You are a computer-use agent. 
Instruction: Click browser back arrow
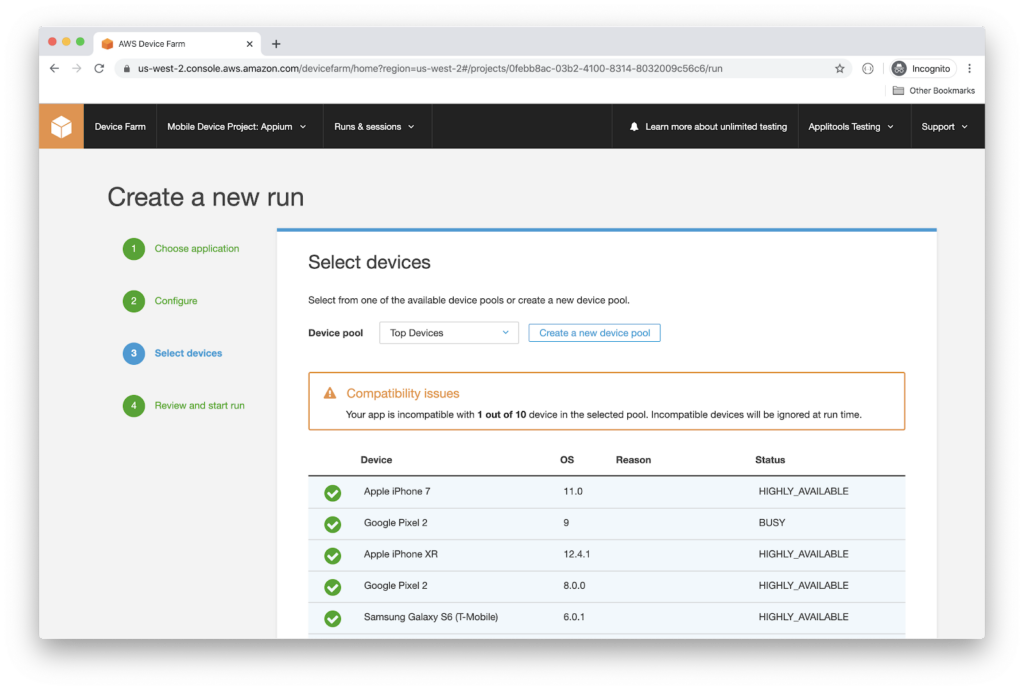54,68
